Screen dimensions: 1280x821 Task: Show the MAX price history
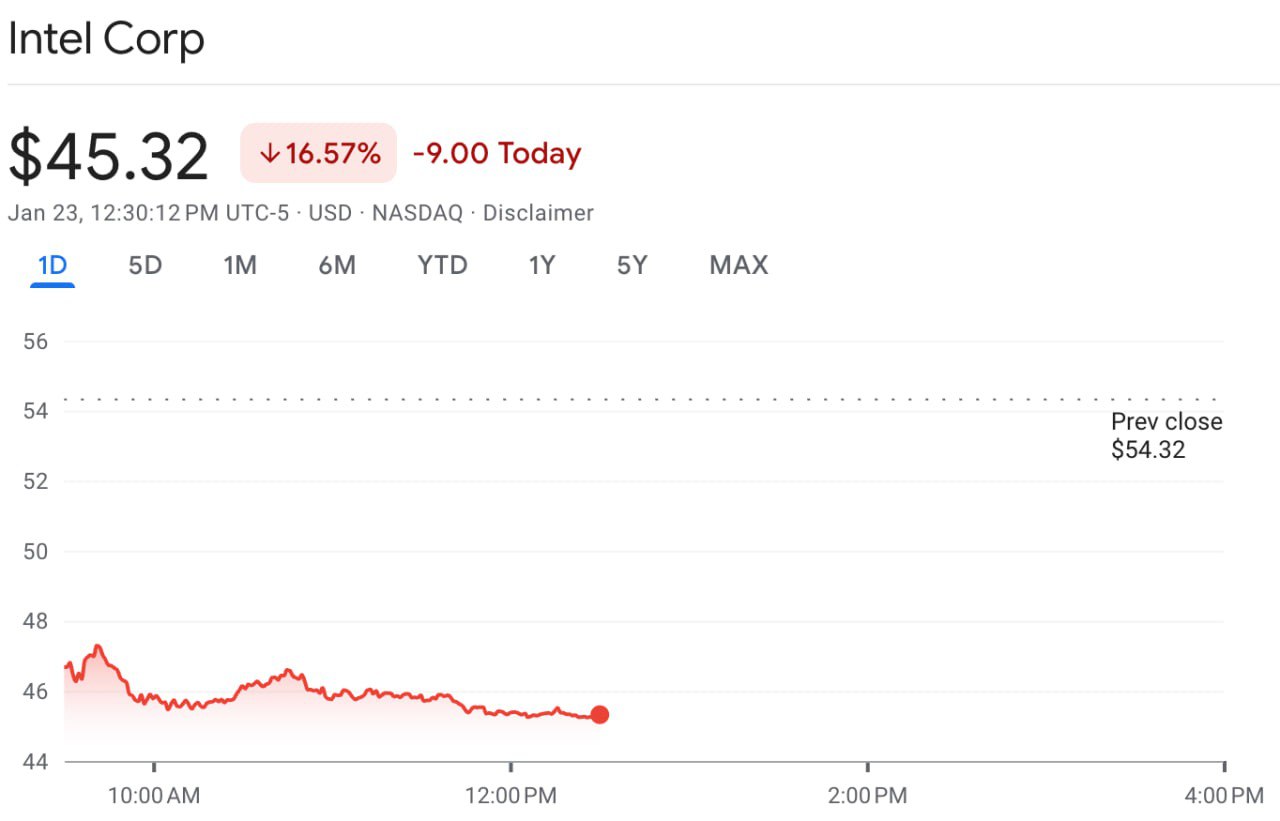[x=739, y=266]
